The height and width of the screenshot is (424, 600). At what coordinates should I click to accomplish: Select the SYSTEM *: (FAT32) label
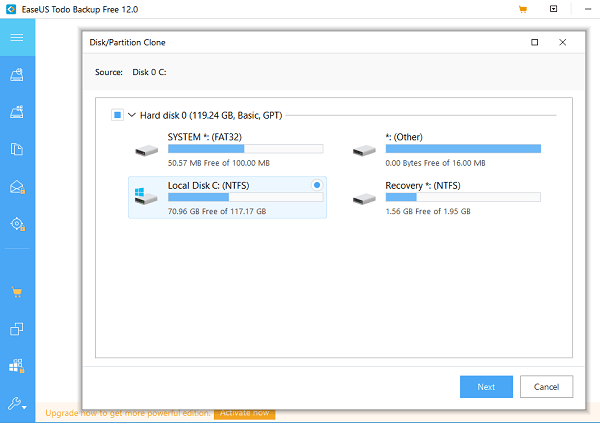(x=205, y=137)
